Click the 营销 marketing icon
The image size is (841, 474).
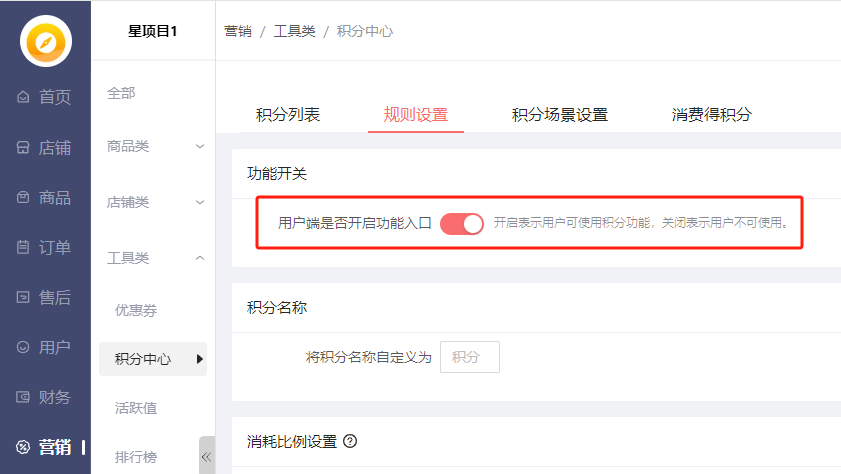pyautogui.click(x=23, y=447)
